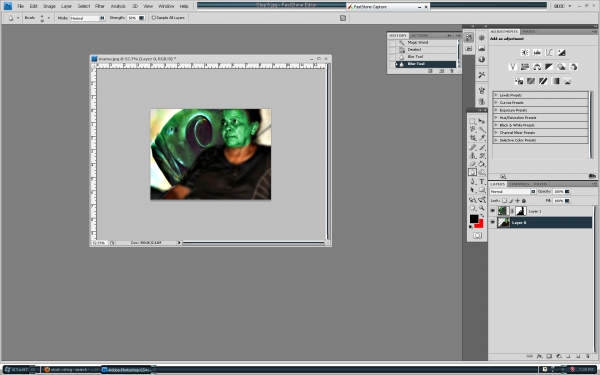
Task: Select the Magic Wand tool in toolbox
Action: (x=482, y=129)
